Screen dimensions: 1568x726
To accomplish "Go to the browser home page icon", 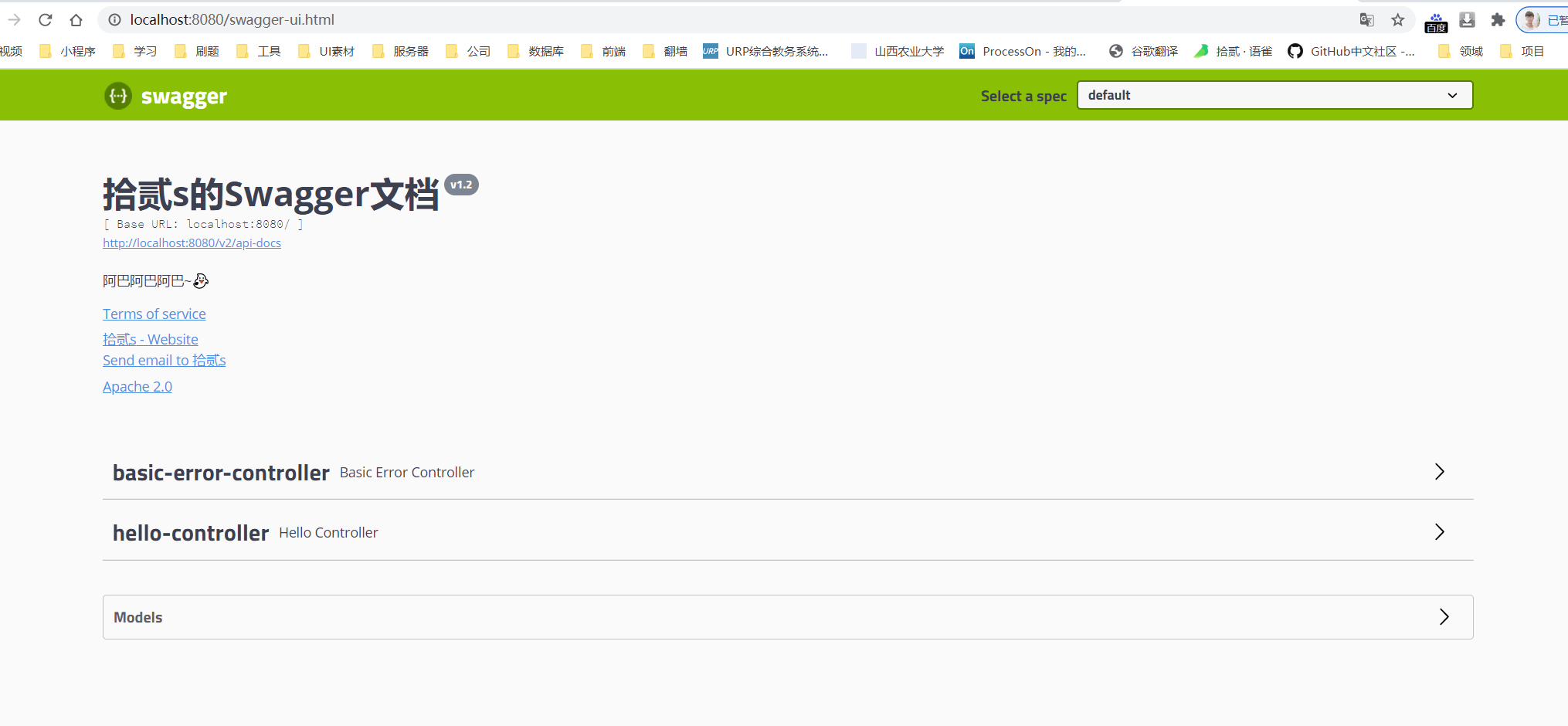I will pyautogui.click(x=76, y=19).
